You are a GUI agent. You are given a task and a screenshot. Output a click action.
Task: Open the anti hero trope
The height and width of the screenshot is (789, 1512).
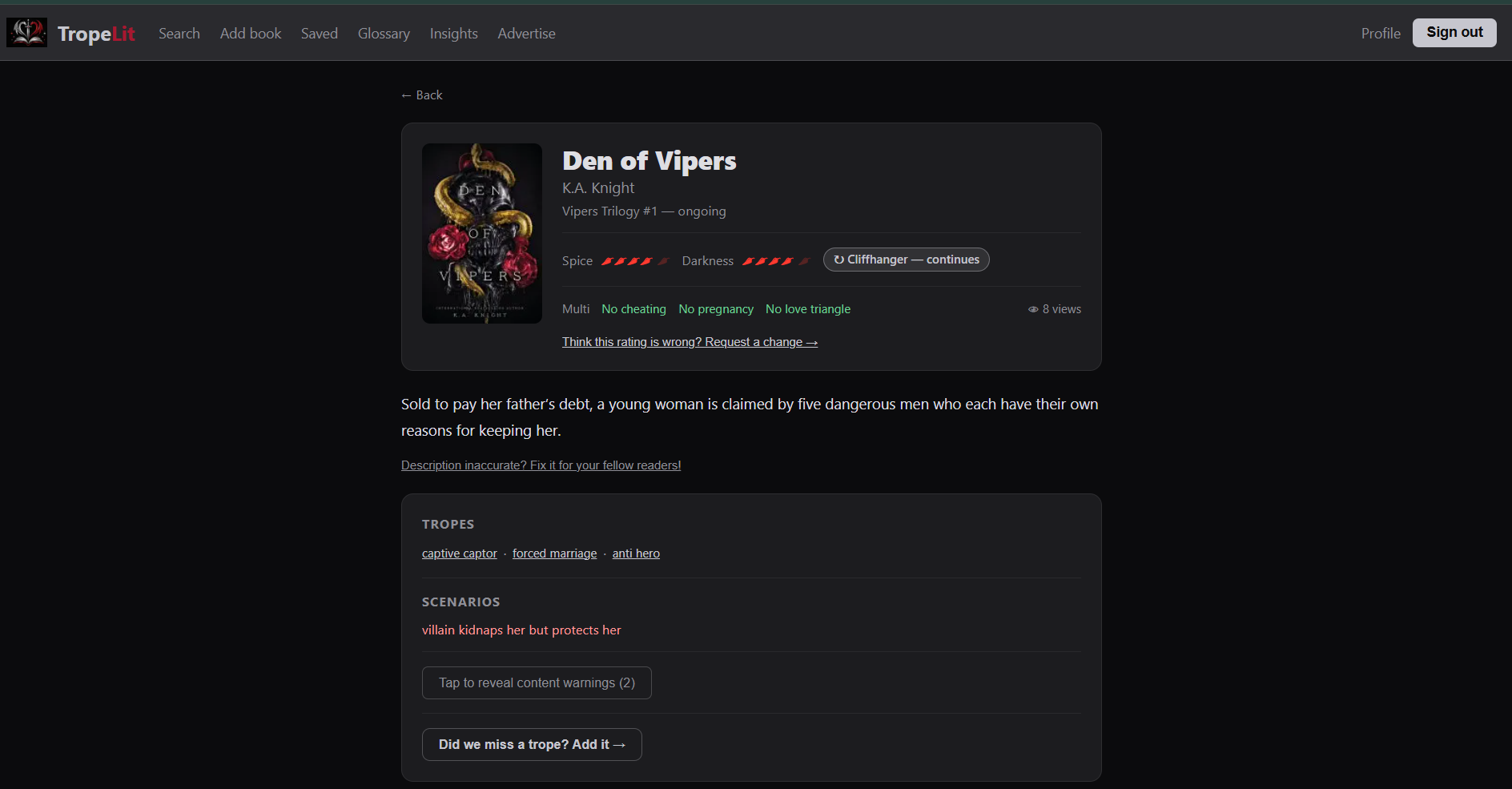click(636, 554)
